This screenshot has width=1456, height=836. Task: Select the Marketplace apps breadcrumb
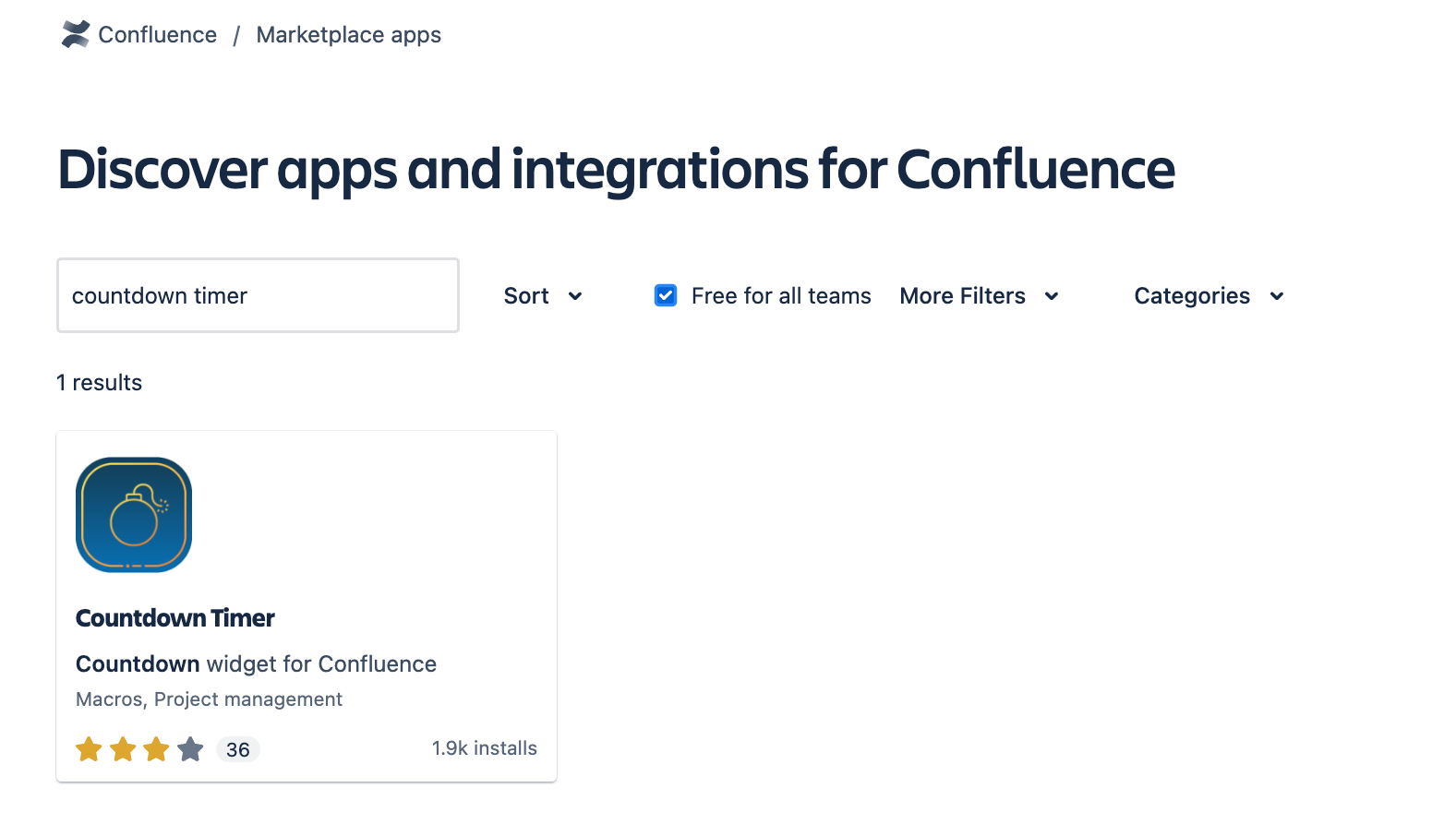coord(349,35)
